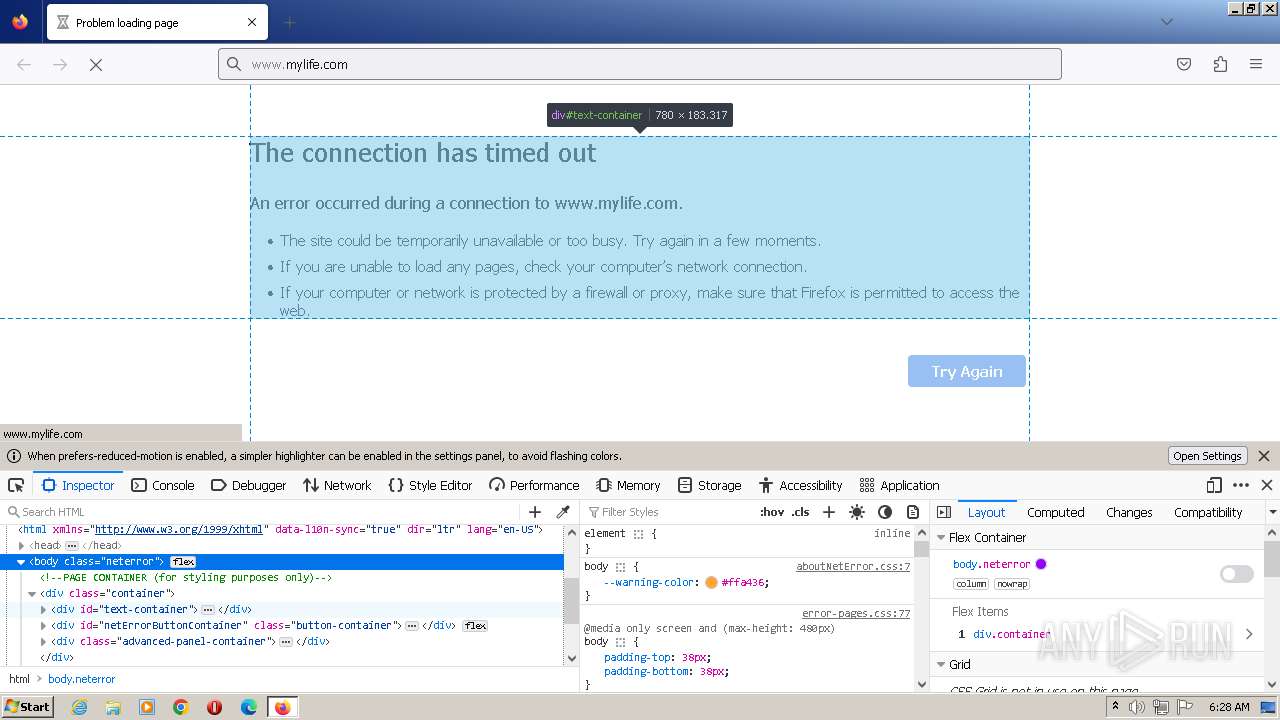Screen dimensions: 1280x720
Task: Switch to the Console tab
Action: (163, 485)
